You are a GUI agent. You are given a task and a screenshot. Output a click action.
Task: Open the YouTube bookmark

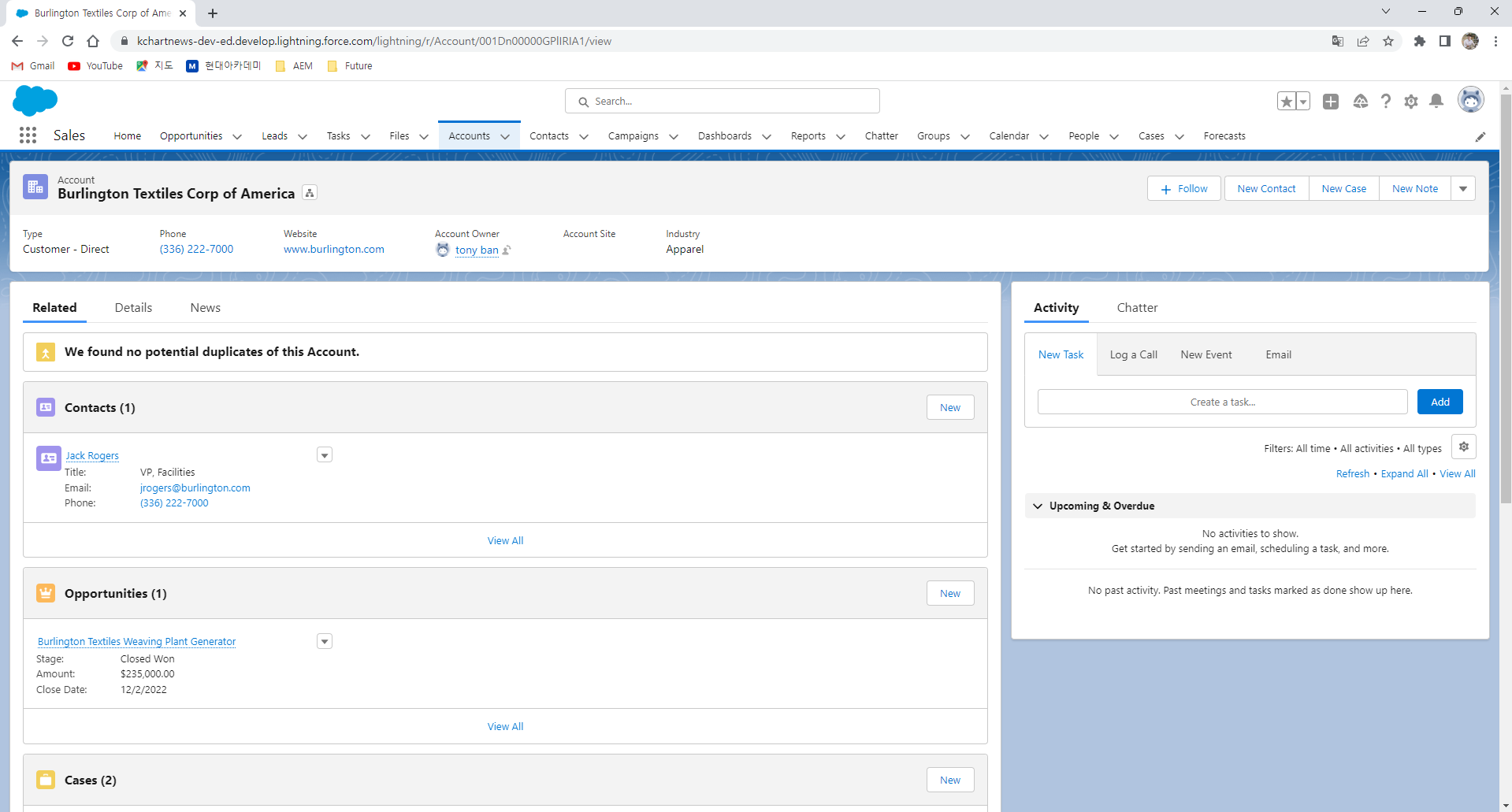coord(95,66)
